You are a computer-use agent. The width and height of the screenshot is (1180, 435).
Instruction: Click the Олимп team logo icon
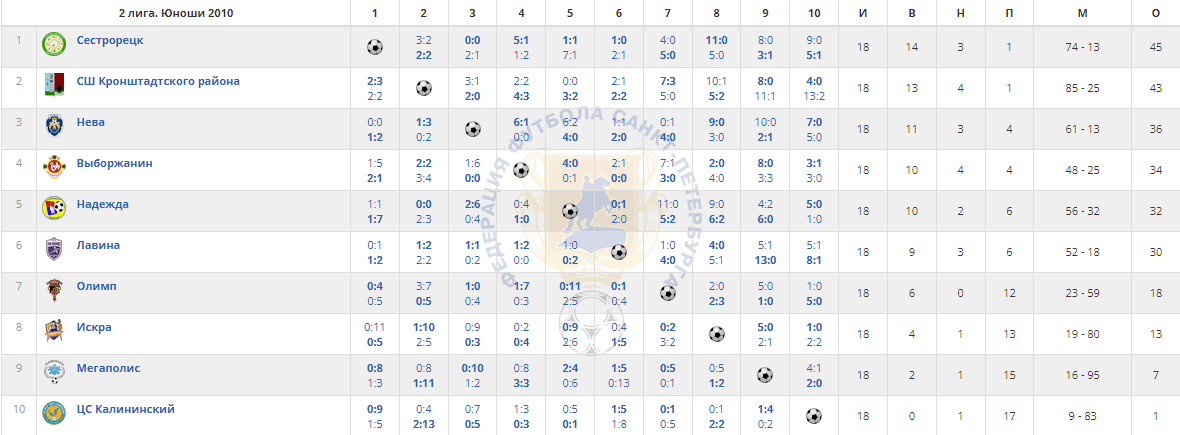pyautogui.click(x=53, y=291)
